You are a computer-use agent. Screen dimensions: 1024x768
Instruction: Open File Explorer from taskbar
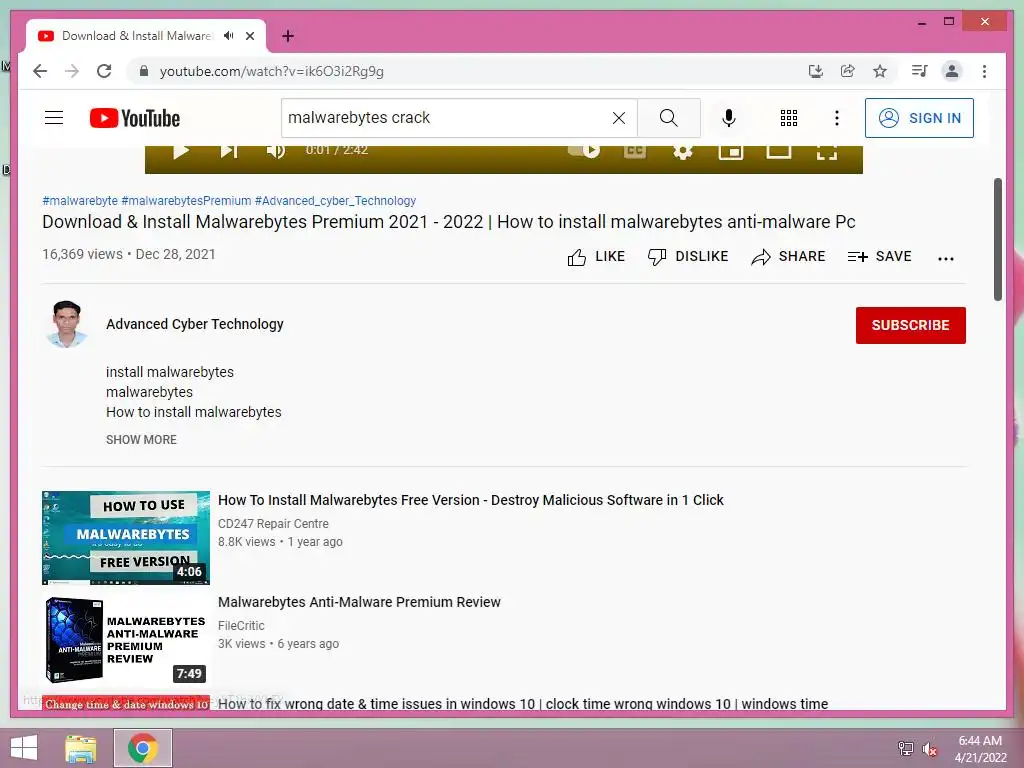[x=81, y=748]
